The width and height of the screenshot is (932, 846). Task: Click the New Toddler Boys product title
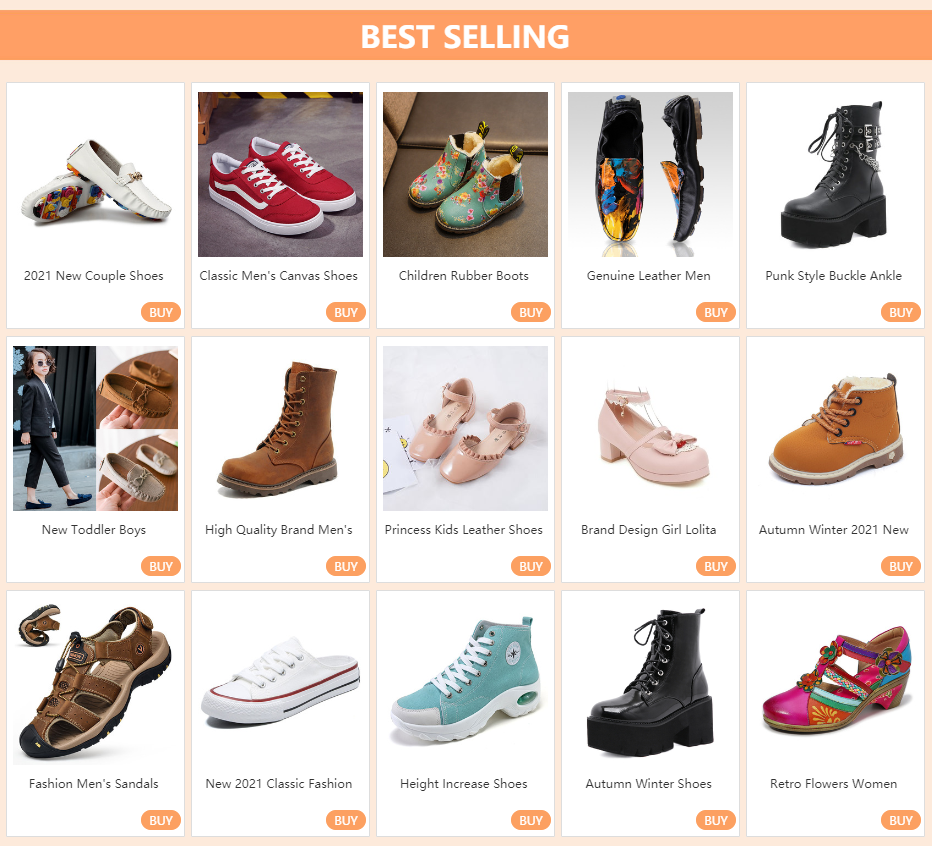(94, 530)
